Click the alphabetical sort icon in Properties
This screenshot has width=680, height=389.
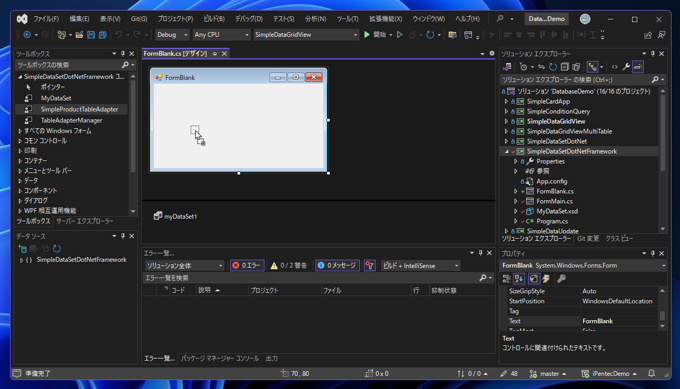pos(519,278)
